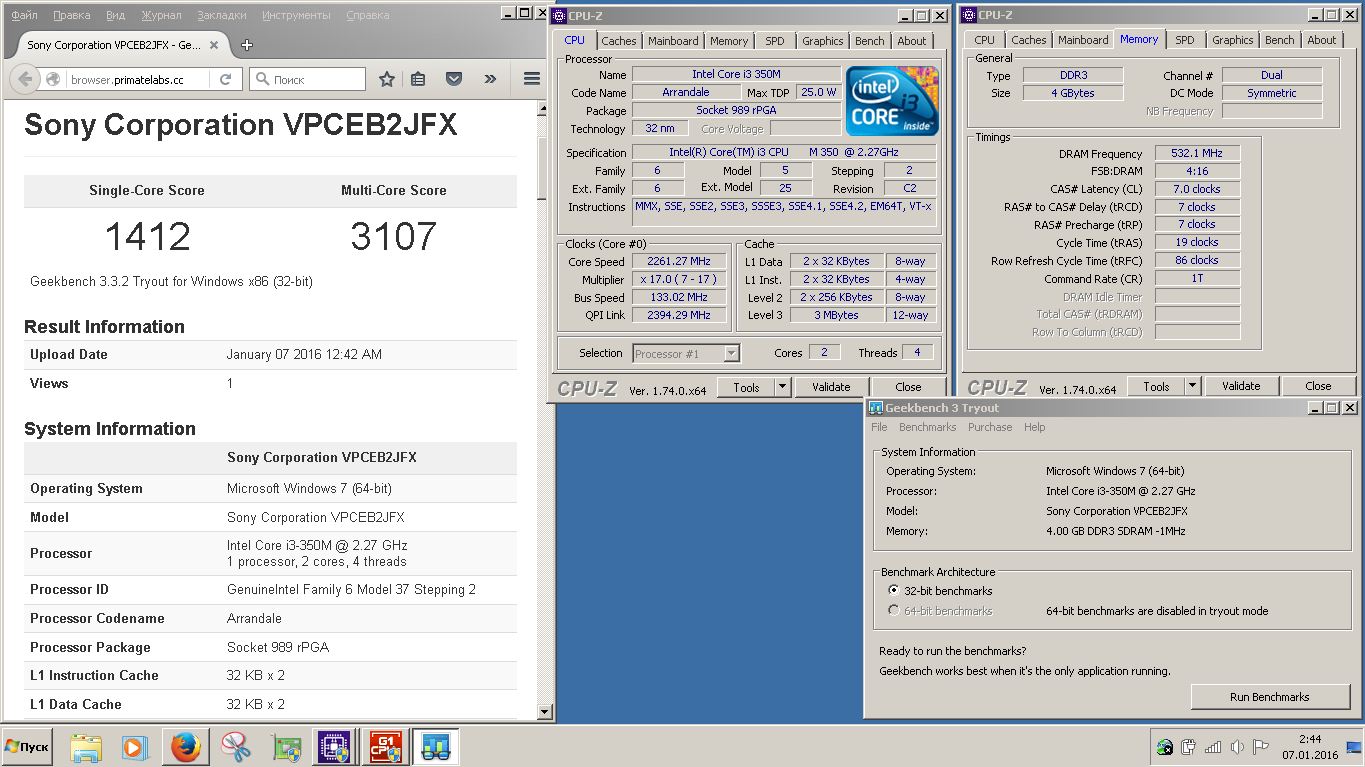Switch to CPU-Z purple chip taskbar icon
The image size is (1365, 767).
click(333, 747)
